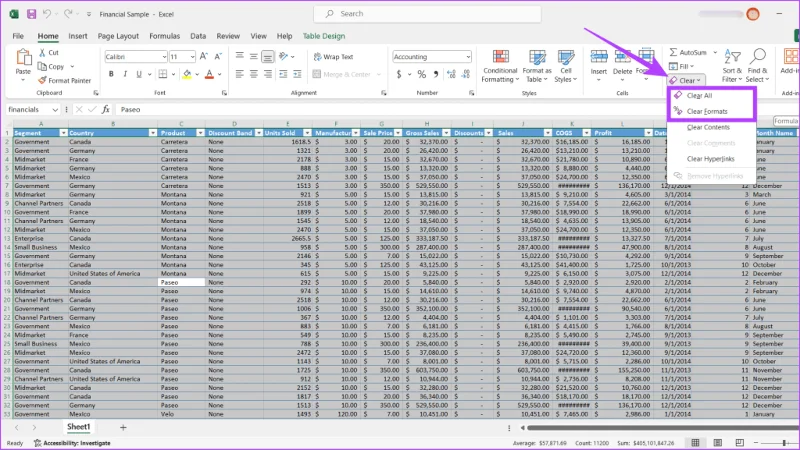Screen dimensions: 800x450
Task: Click the Paste clipboard icon
Action: click(23, 58)
